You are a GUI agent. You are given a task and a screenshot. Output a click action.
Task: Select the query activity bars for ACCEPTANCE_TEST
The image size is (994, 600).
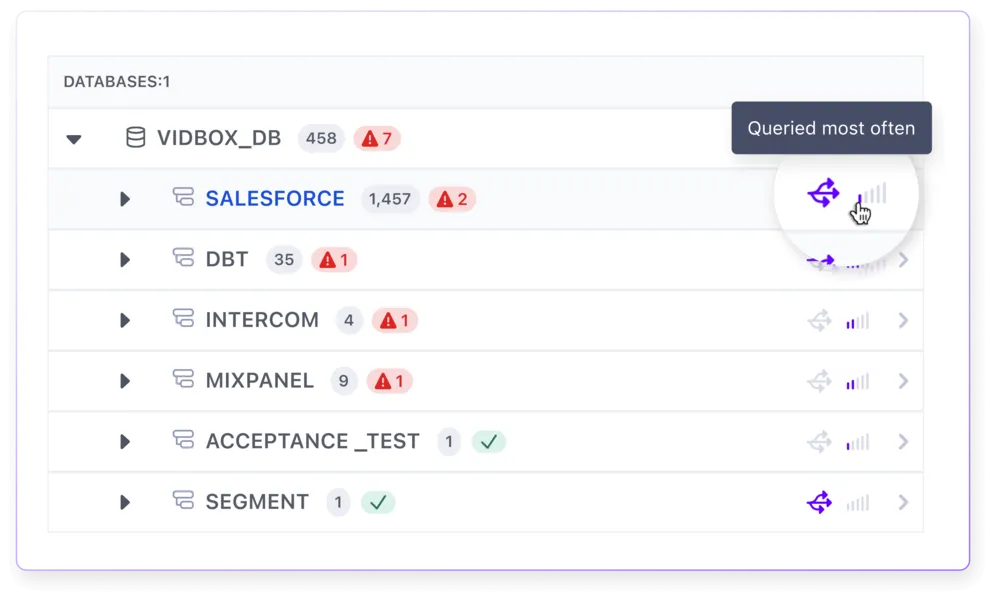[x=857, y=441]
